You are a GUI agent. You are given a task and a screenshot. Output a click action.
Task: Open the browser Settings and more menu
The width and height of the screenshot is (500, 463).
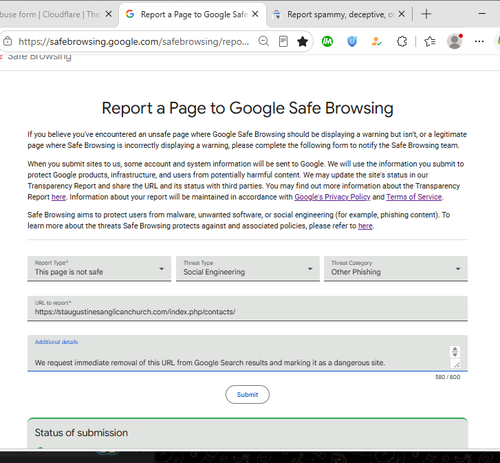(x=479, y=41)
